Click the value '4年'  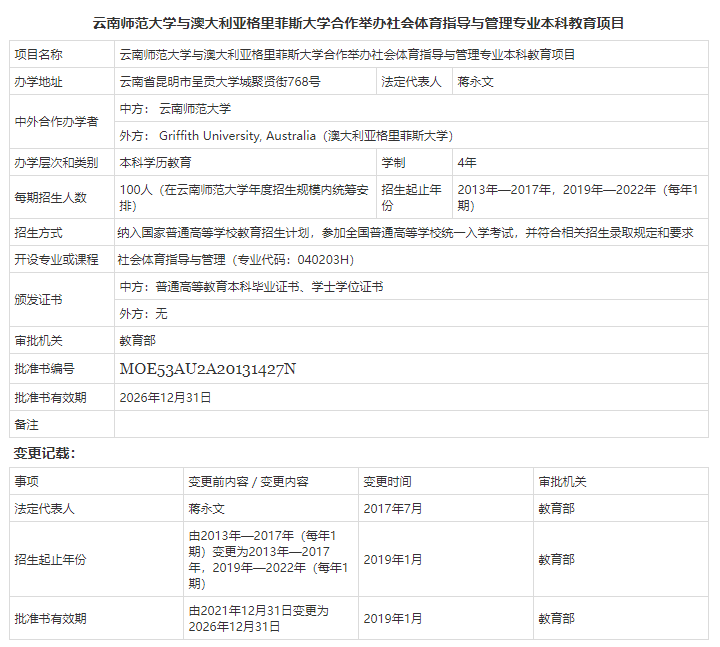467,163
